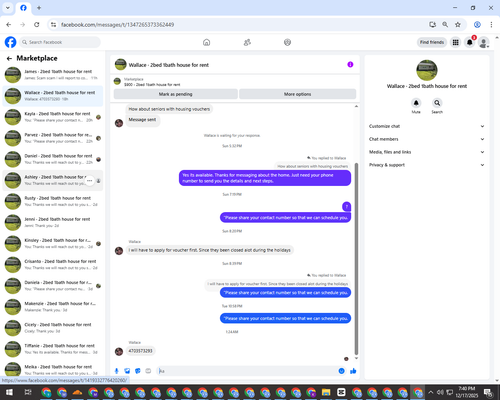Open Crisanto conversation in list
The image size is (500, 400).
[53, 265]
